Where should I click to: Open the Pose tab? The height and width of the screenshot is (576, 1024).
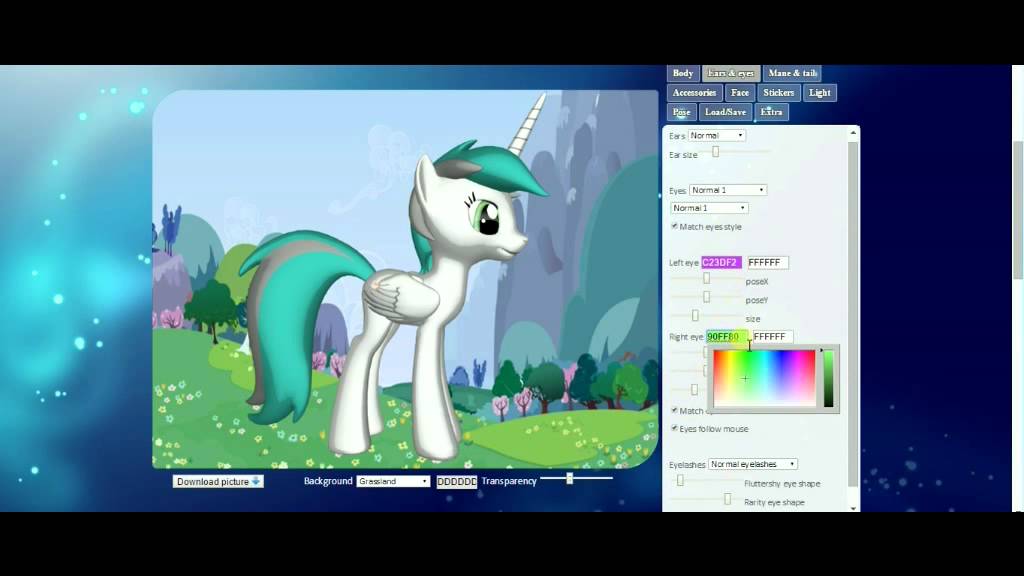click(x=681, y=112)
